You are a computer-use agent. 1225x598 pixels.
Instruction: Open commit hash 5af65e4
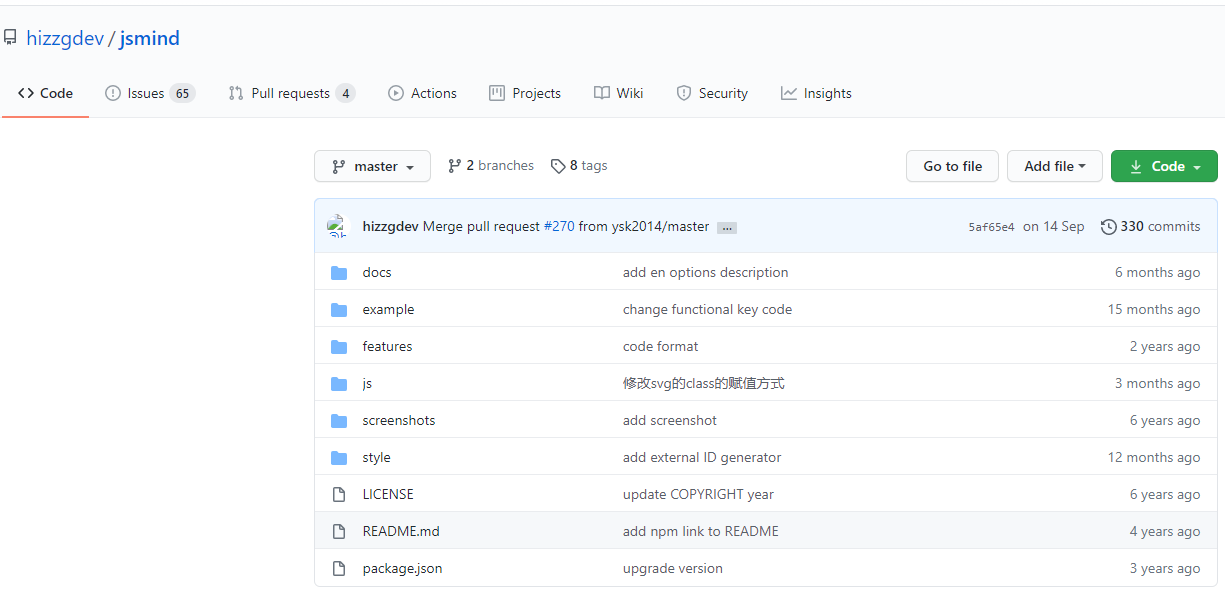pos(991,227)
